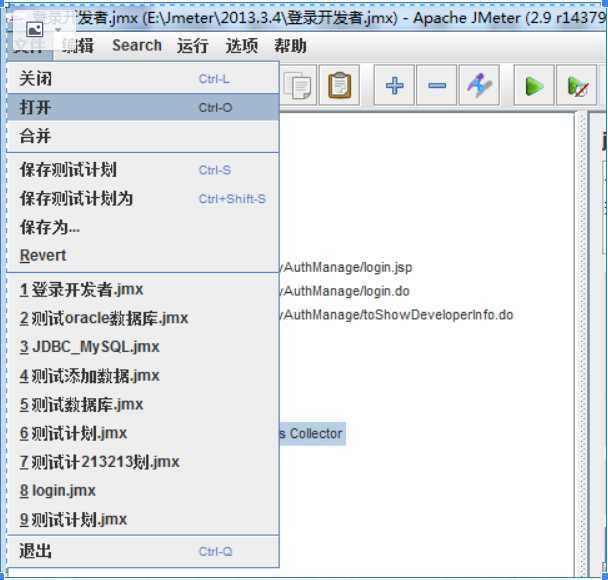This screenshot has height=580, width=608.
Task: Open the 运行 menu
Action: [x=193, y=45]
